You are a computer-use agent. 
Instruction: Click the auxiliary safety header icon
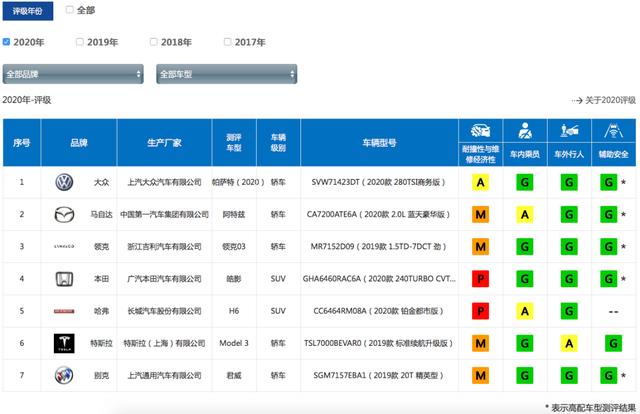click(x=613, y=131)
